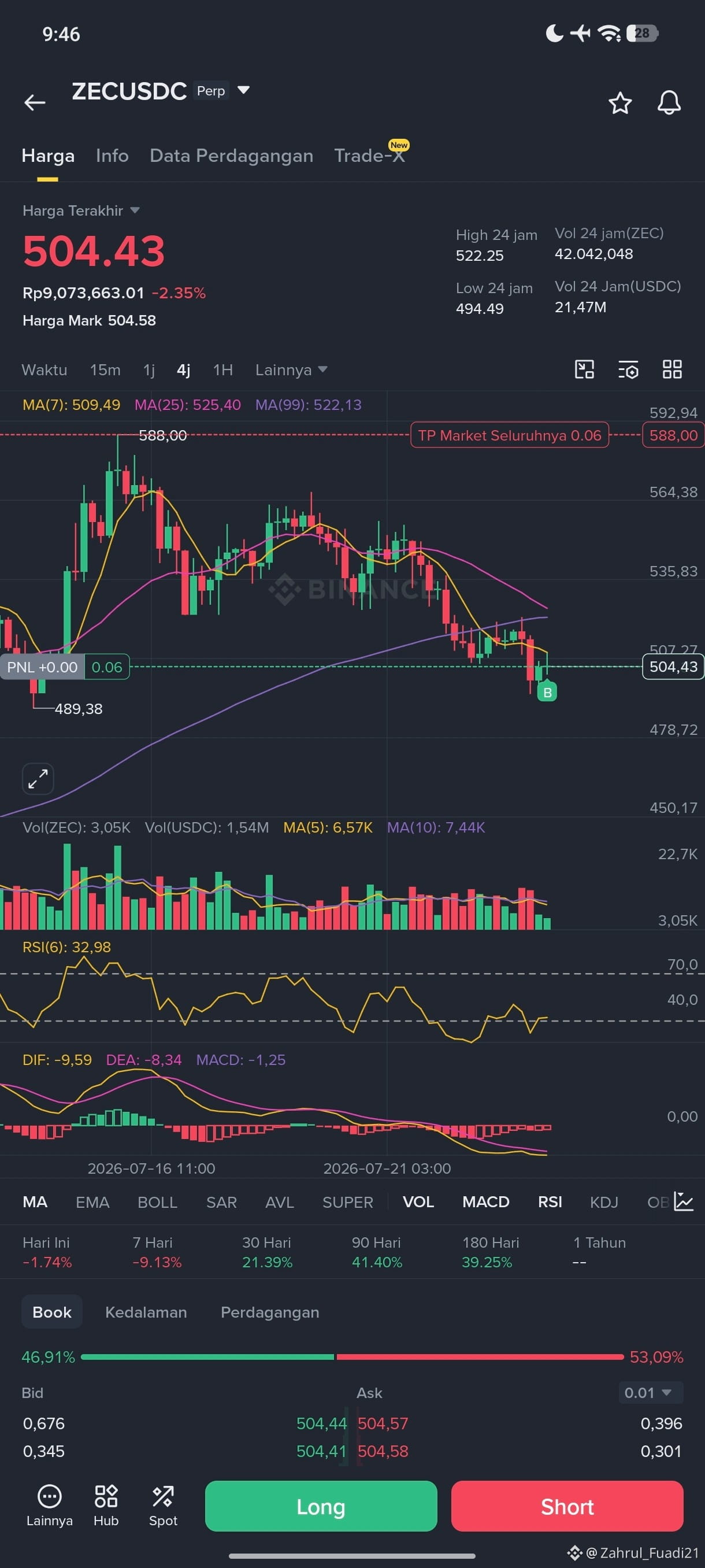
Task: Tap the 588,00 TP price tag
Action: 673,435
